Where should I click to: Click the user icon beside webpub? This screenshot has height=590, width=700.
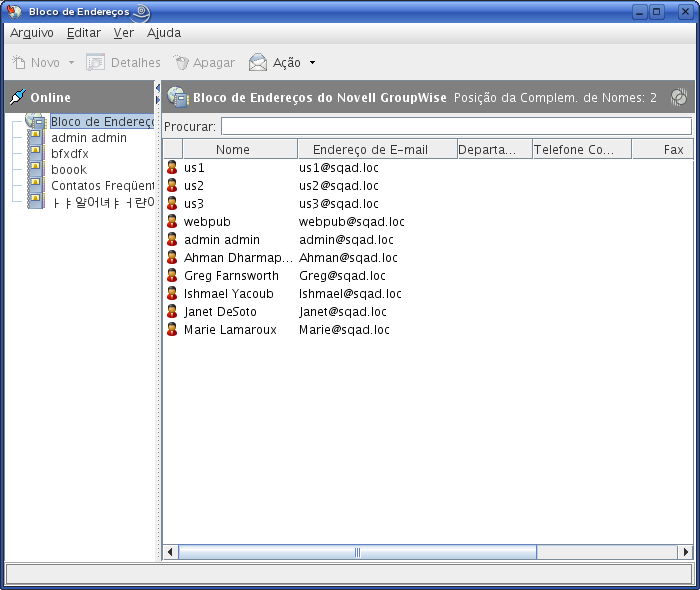(172, 222)
